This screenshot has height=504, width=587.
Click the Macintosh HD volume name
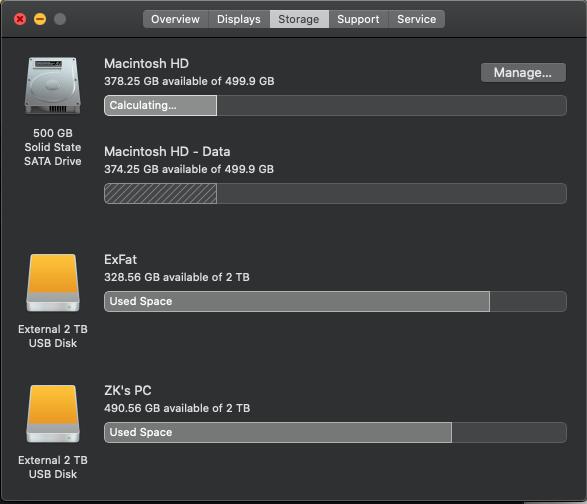(x=146, y=64)
